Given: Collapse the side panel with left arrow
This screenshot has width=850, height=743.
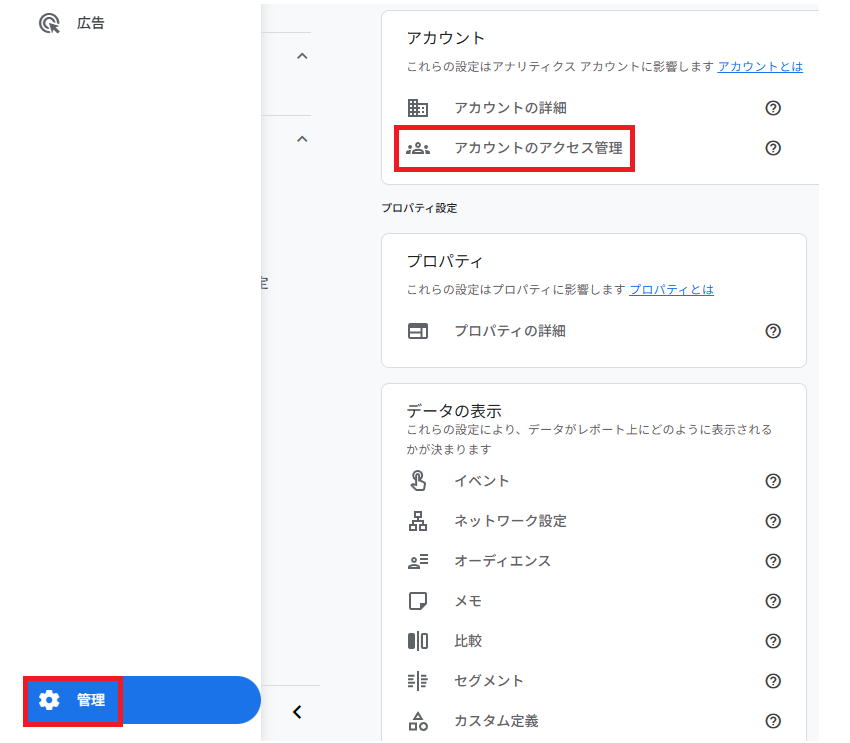Looking at the screenshot, I should click(297, 712).
